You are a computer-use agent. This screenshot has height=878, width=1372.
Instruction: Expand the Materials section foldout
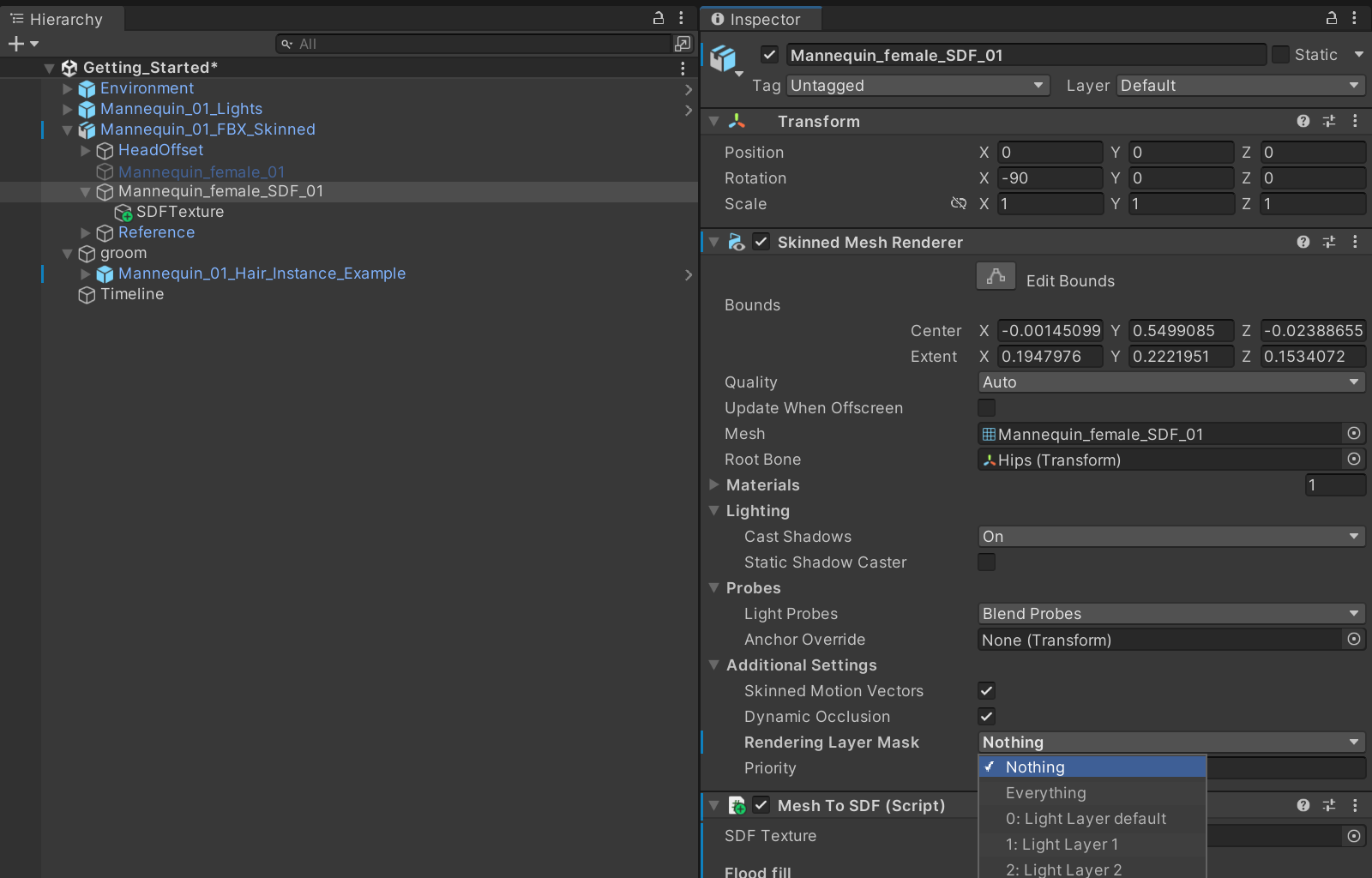[714, 485]
